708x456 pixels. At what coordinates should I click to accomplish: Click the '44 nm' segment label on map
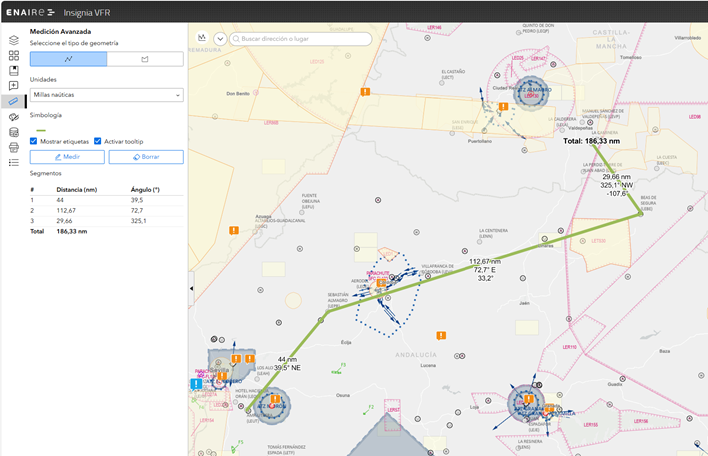point(287,359)
